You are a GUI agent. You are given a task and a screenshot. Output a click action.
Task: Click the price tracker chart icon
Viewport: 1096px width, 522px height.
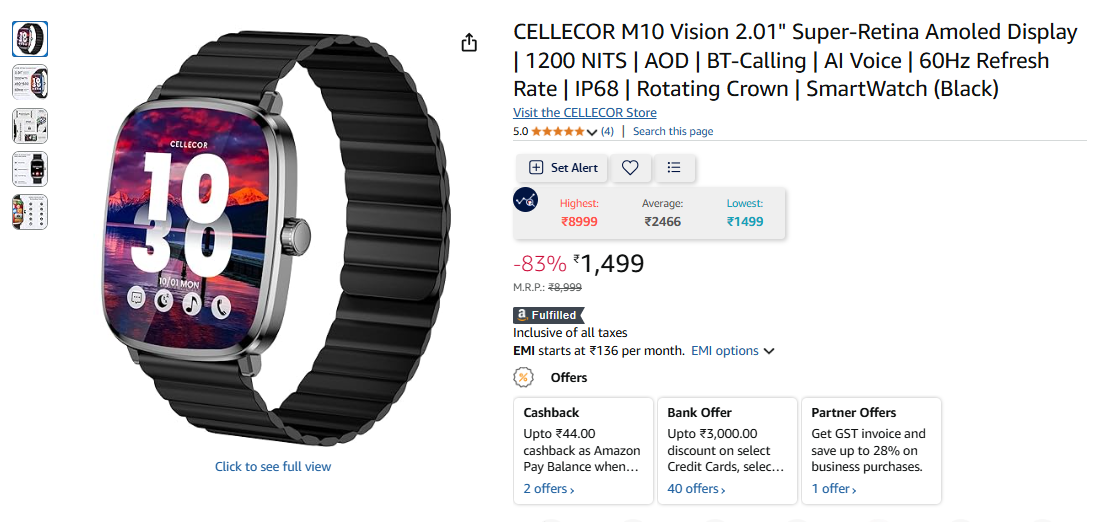525,200
